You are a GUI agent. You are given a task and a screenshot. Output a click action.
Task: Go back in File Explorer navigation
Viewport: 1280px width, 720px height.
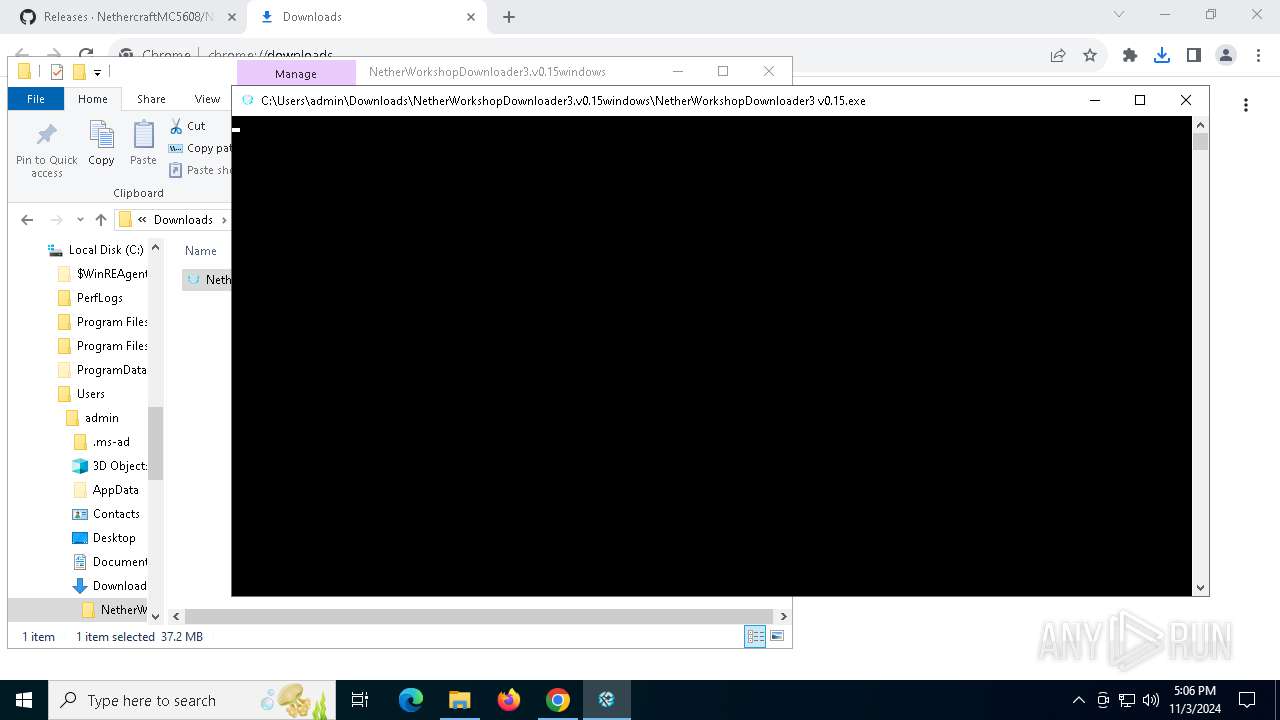(x=27, y=220)
